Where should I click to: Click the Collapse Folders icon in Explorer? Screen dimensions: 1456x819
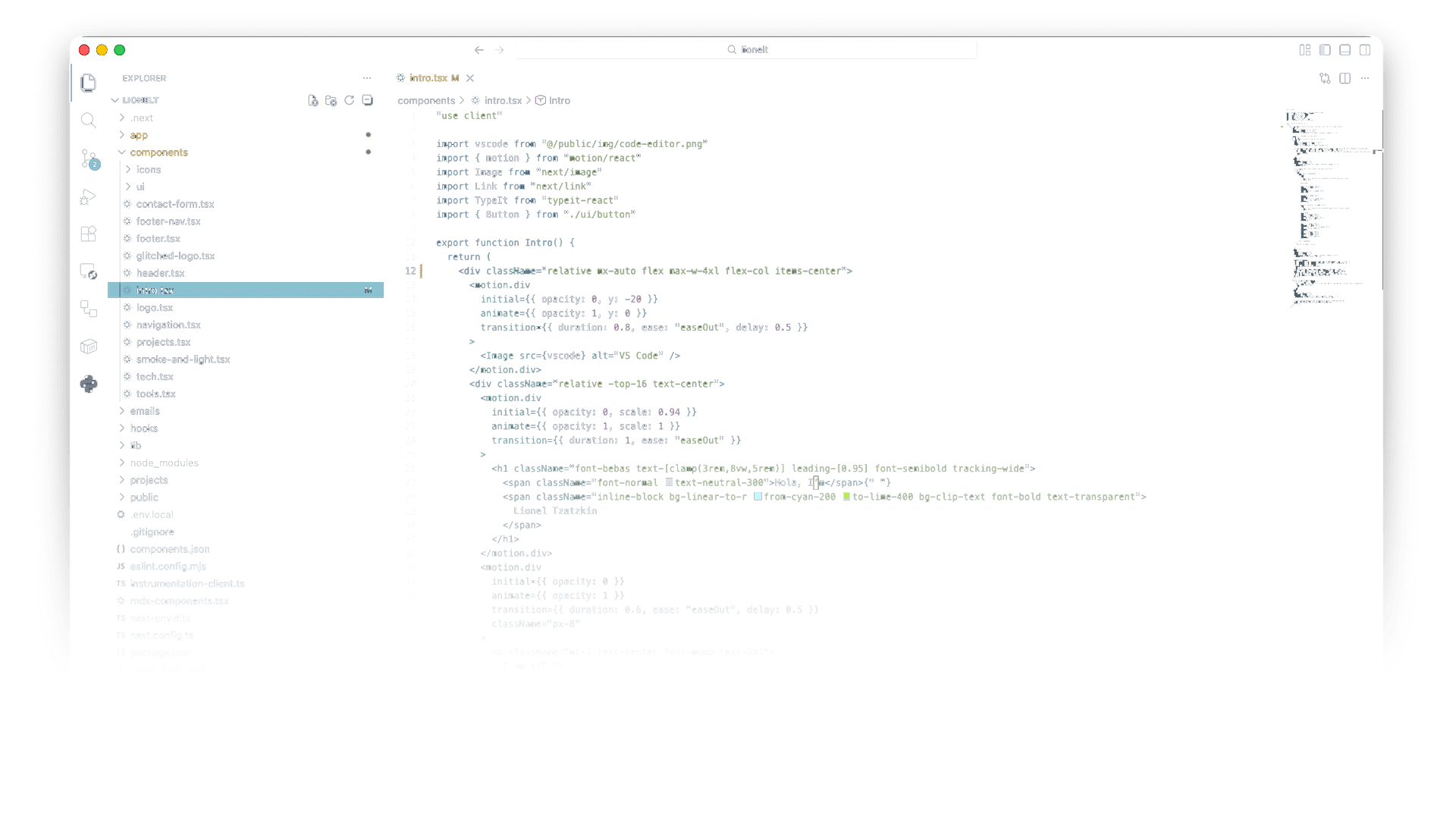[x=367, y=100]
